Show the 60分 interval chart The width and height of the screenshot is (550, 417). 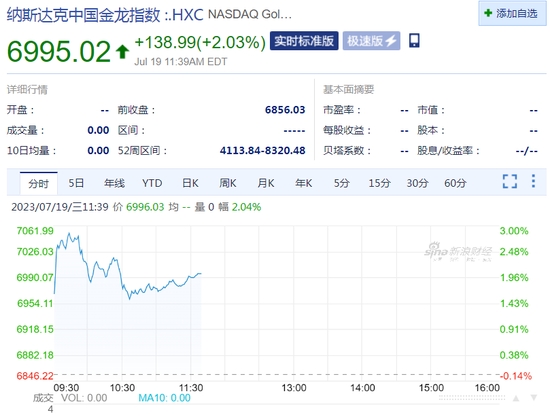tap(455, 183)
